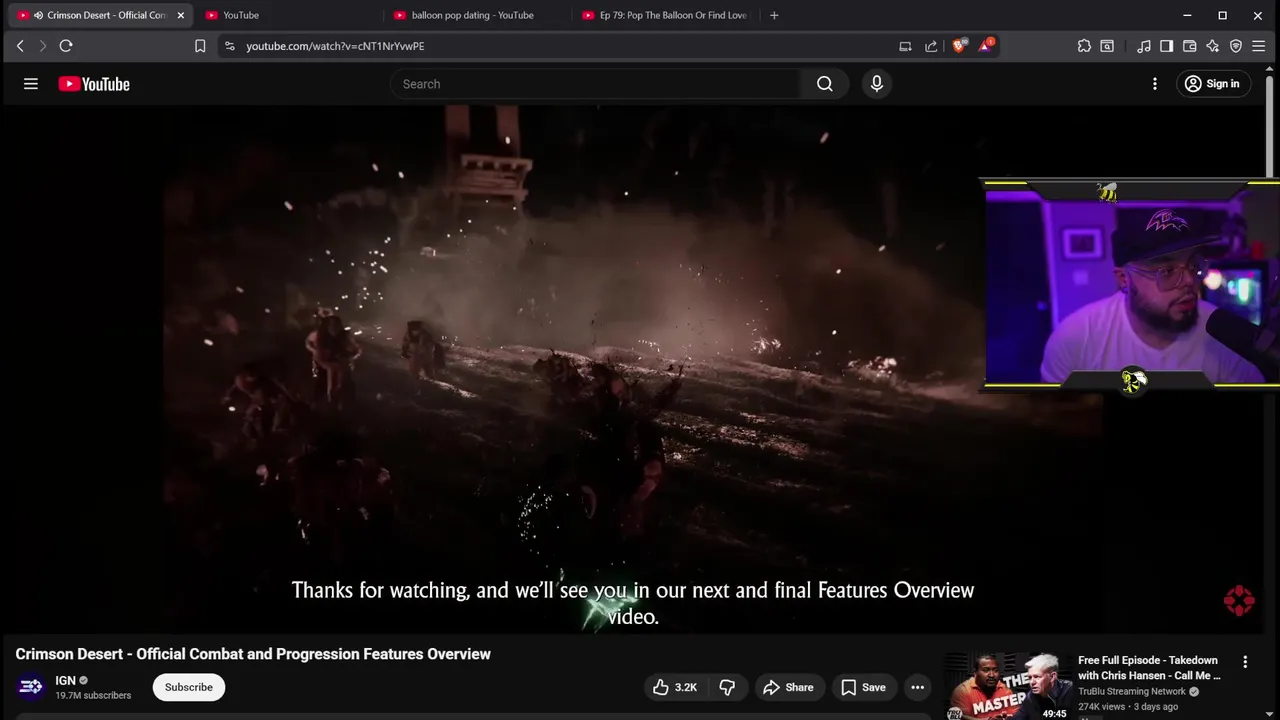Share the Crimson Desert video
This screenshot has width=1280, height=720.
coord(788,687)
